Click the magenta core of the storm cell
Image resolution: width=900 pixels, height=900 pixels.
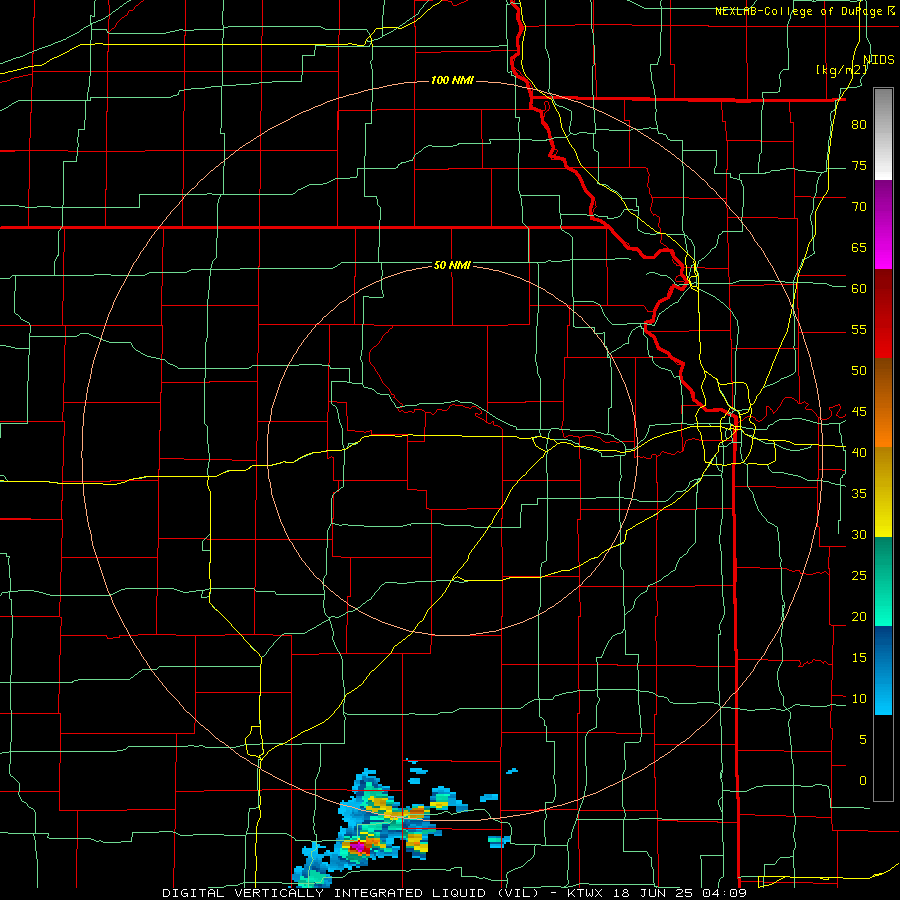[358, 846]
